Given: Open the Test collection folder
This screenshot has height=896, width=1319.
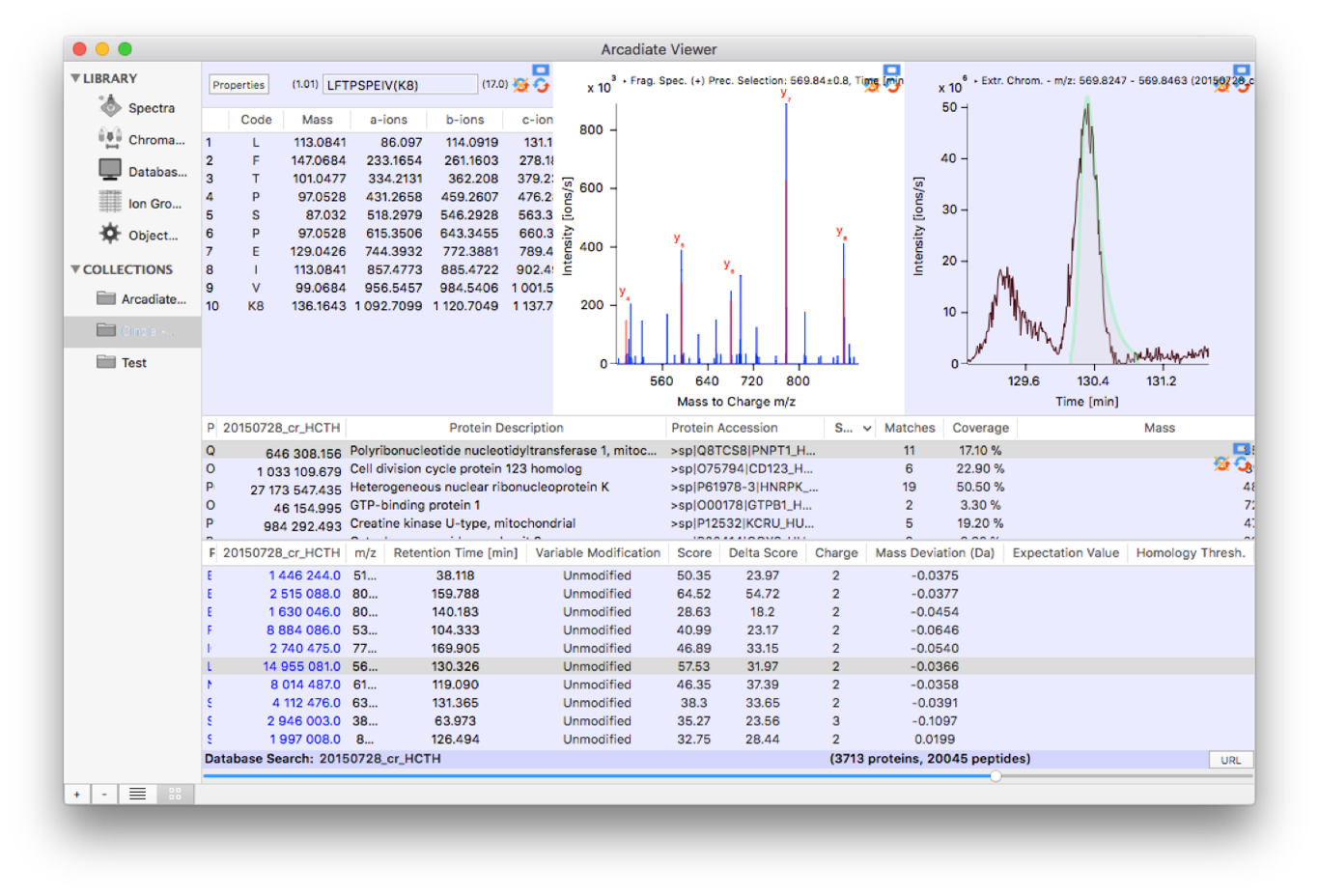Looking at the screenshot, I should pos(133,363).
